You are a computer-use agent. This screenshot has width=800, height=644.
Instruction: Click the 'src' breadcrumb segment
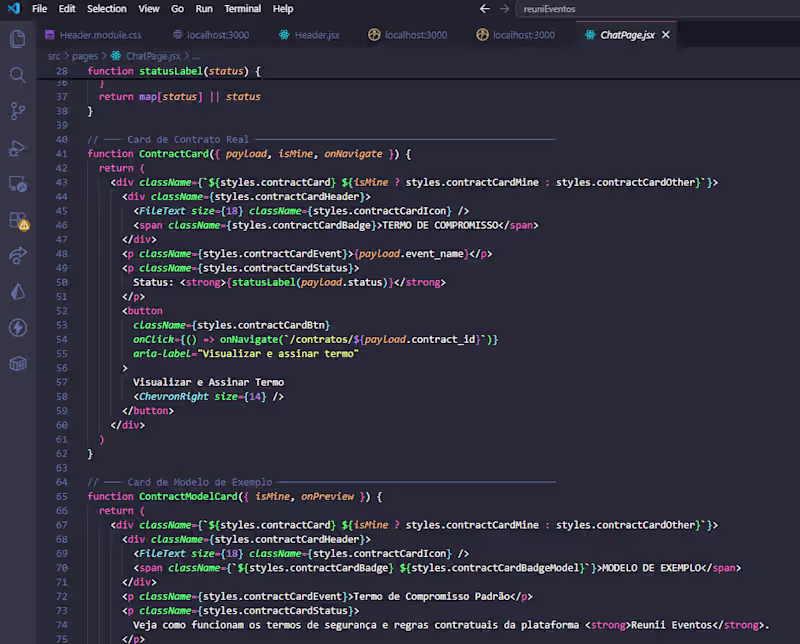[x=54, y=56]
